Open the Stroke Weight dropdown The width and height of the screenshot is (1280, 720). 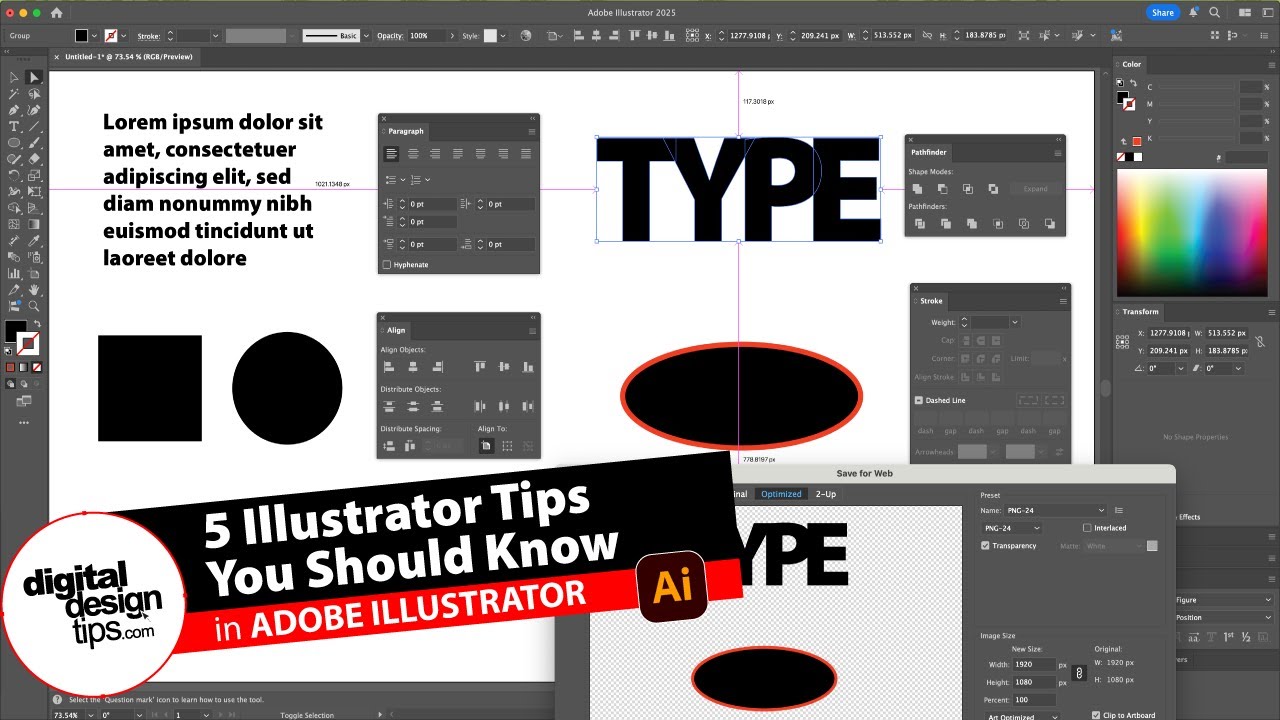coord(1014,322)
